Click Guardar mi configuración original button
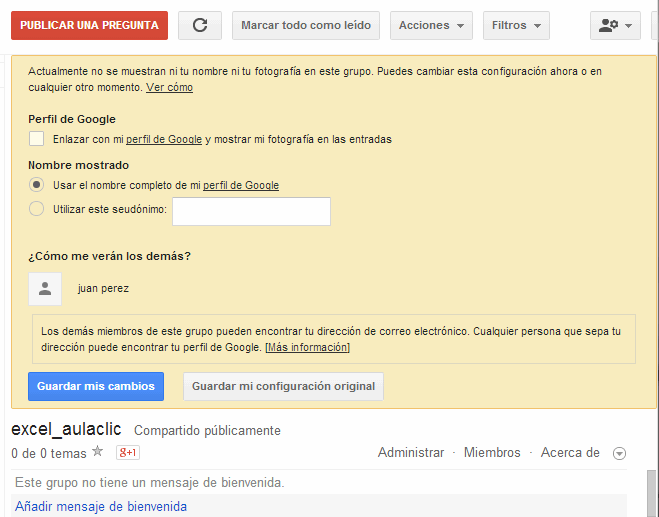 pyautogui.click(x=283, y=386)
